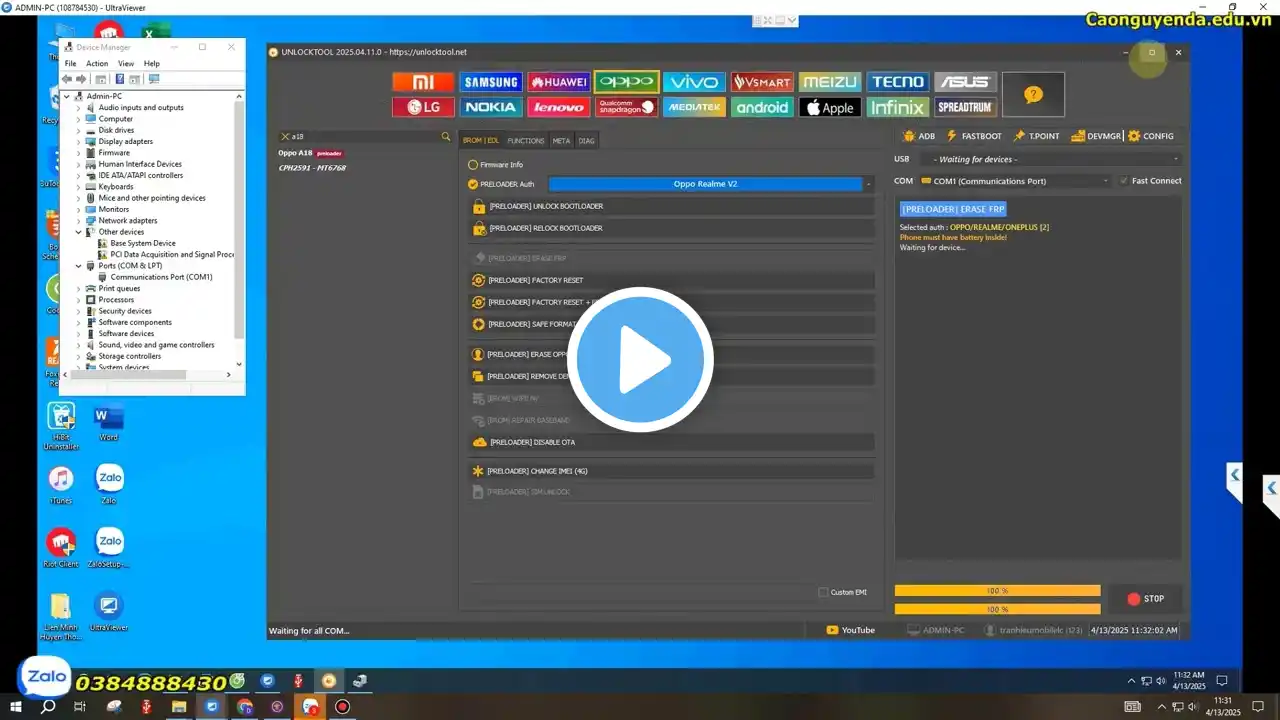
Task: Open the T.POINT tool
Action: click(1036, 136)
